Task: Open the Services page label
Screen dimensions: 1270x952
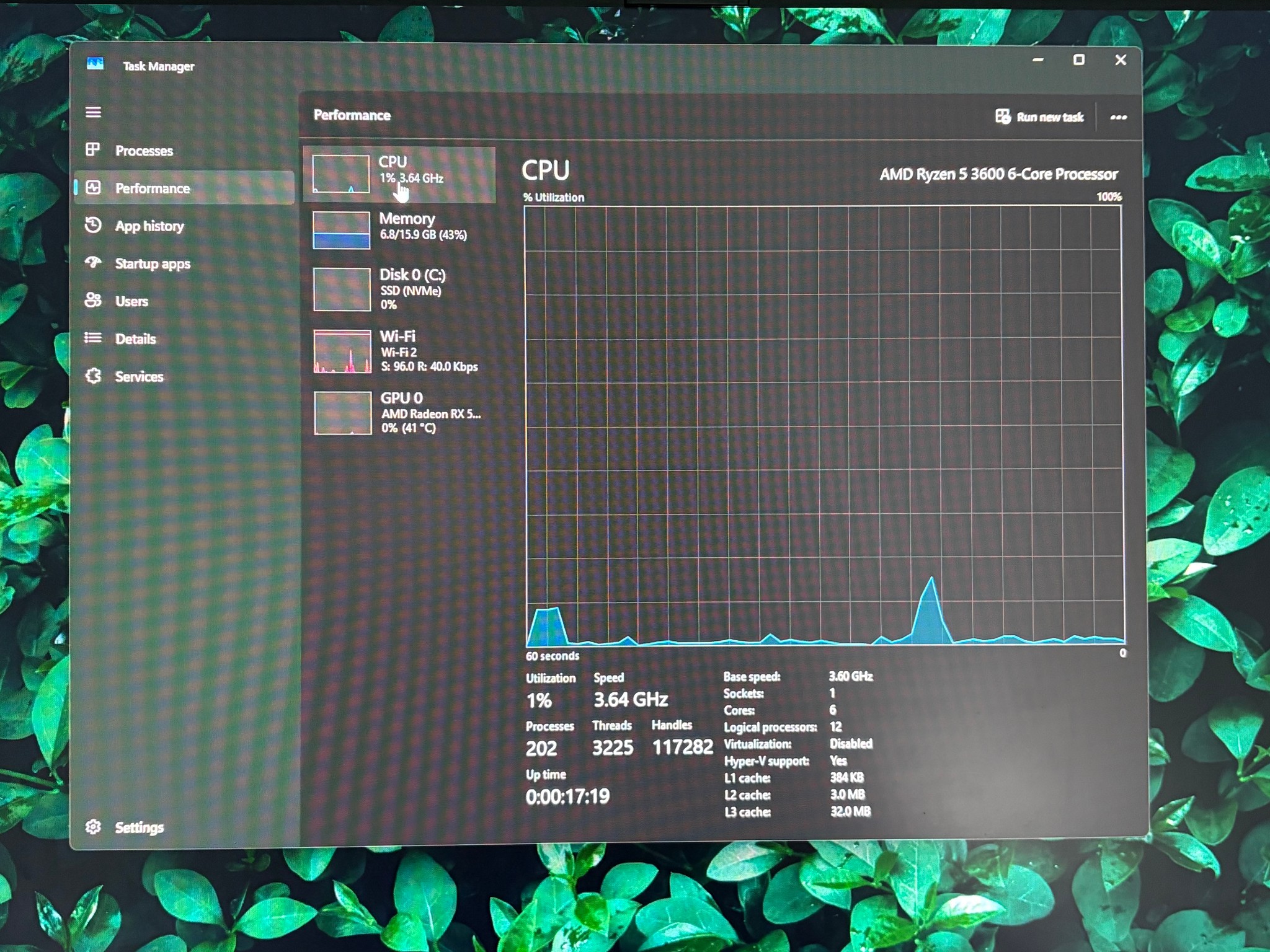Action: click(139, 377)
